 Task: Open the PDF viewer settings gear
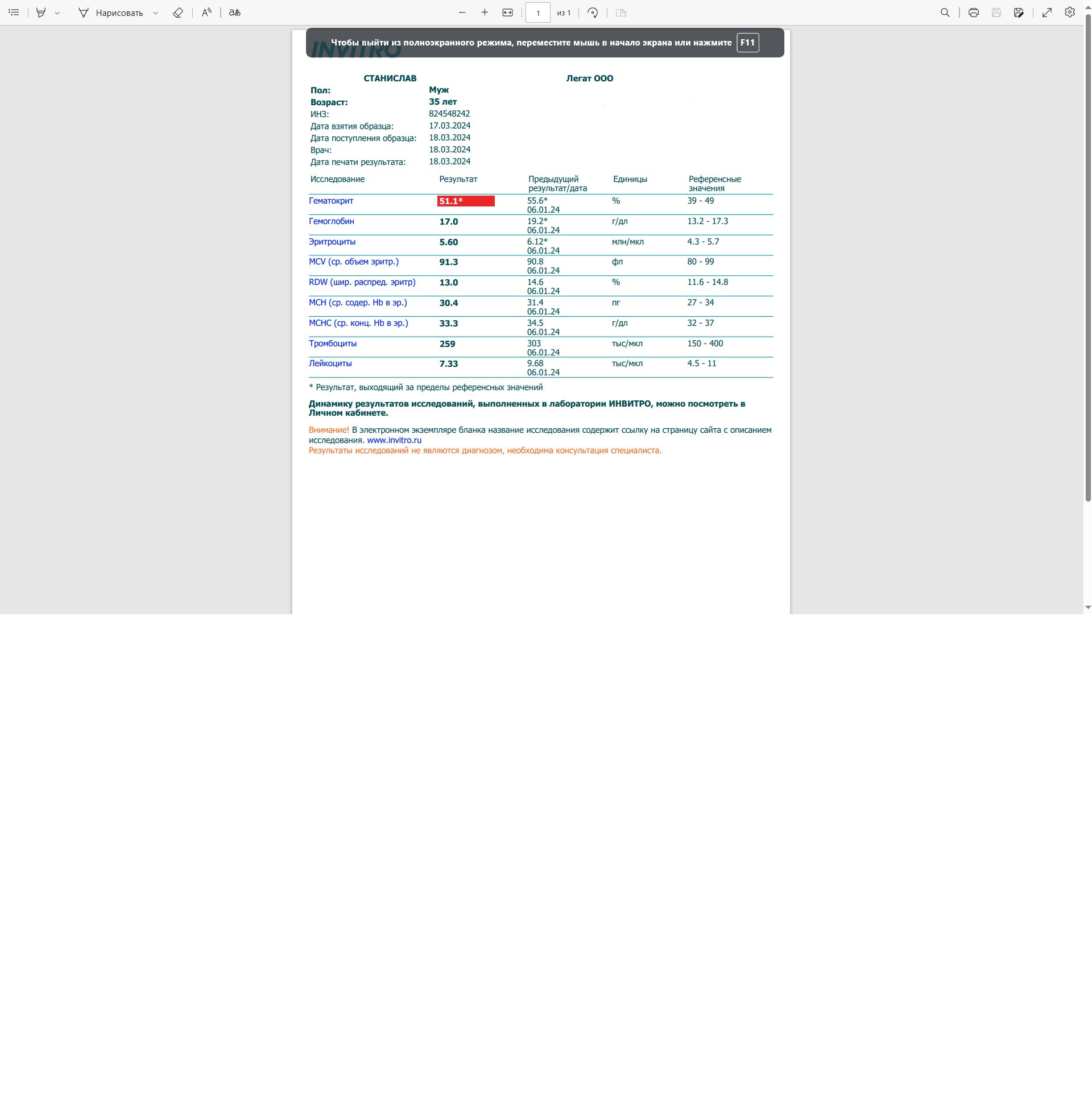coord(1070,13)
